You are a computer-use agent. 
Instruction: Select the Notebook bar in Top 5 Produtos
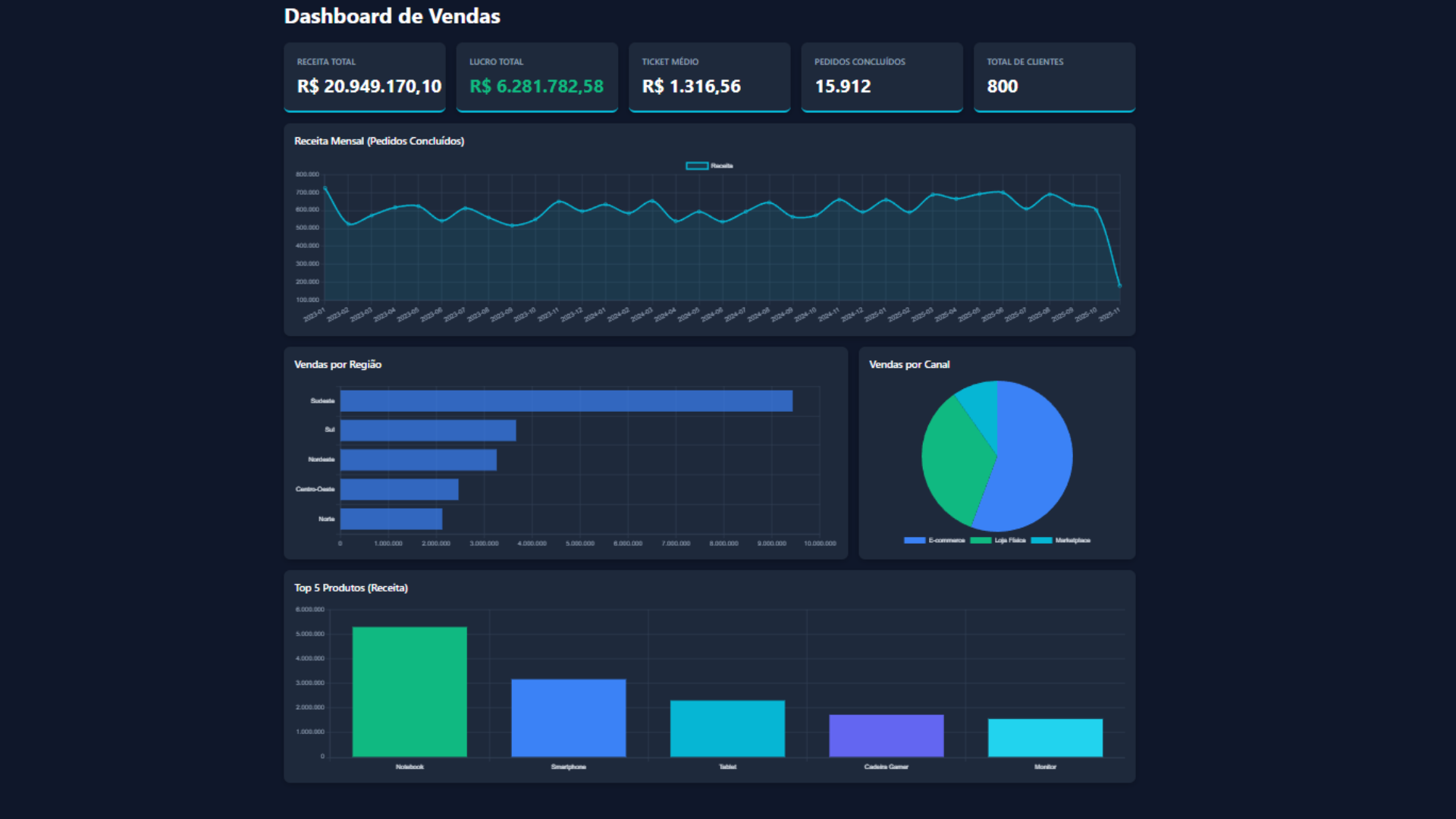pos(409,690)
